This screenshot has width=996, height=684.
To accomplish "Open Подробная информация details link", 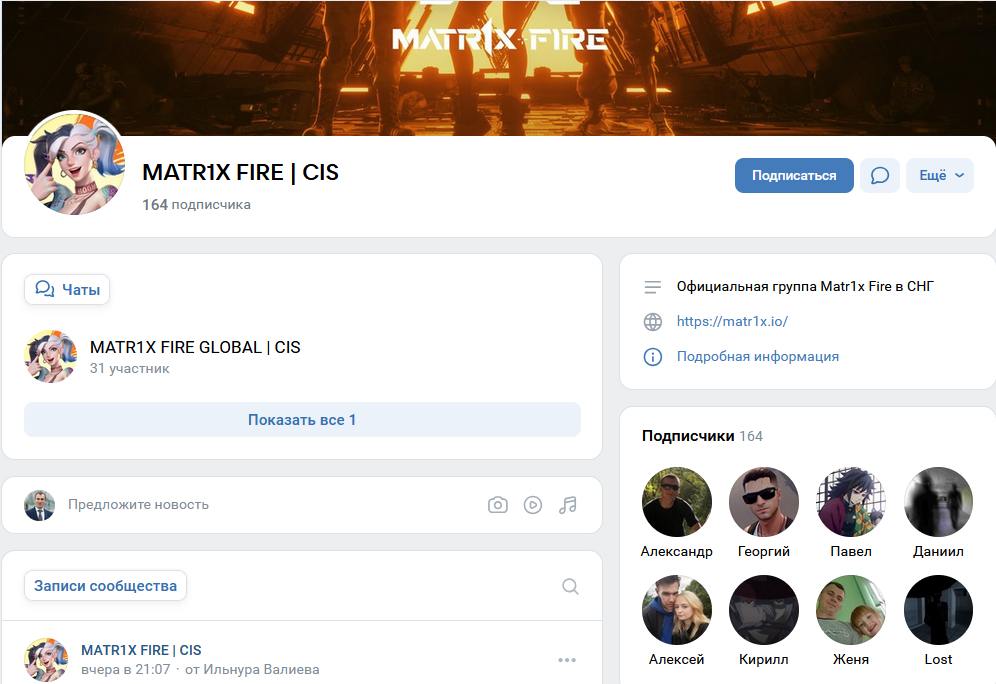I will pos(758,356).
